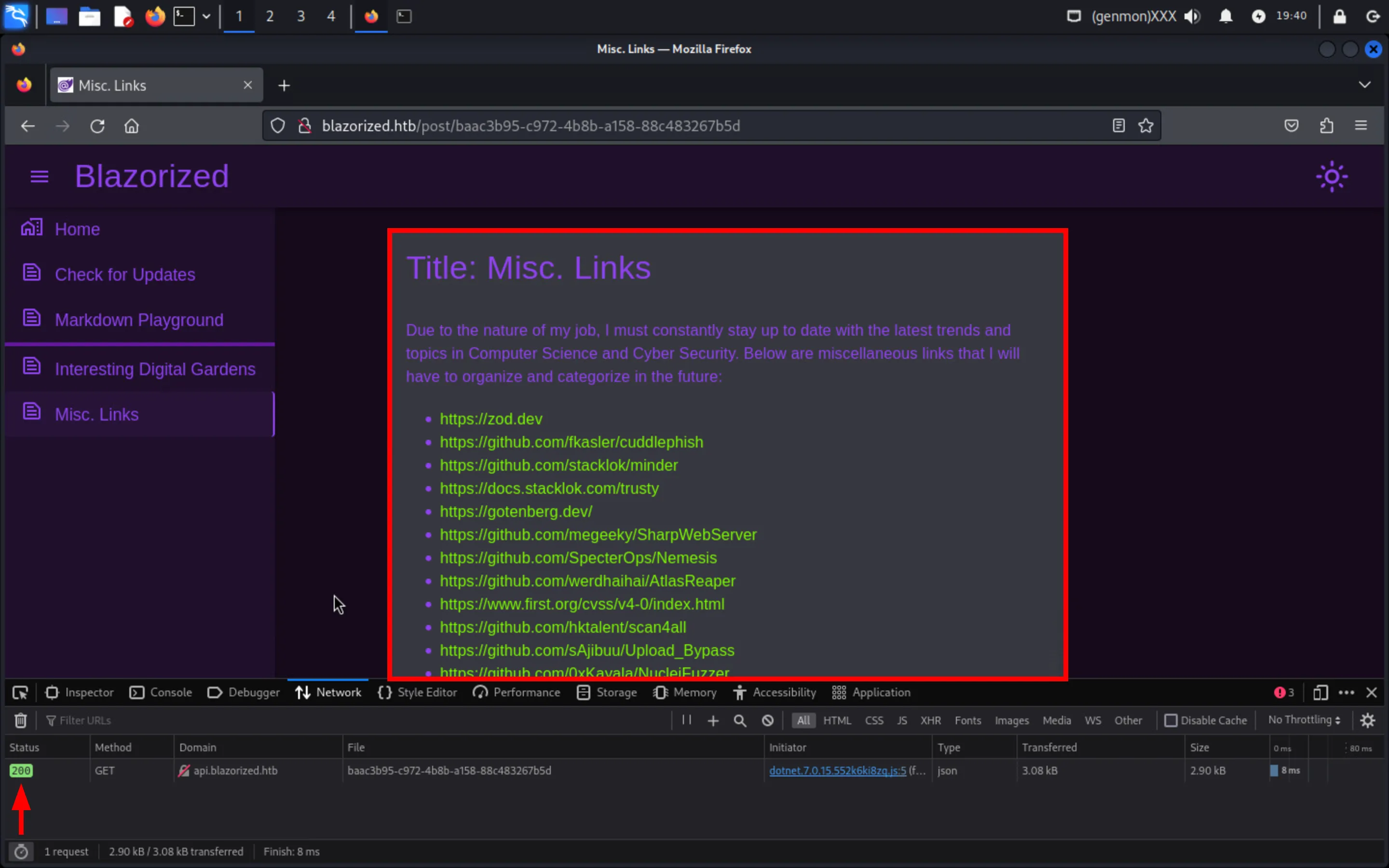Viewport: 1389px width, 868px height.
Task: Open network search magnifier
Action: 740,720
